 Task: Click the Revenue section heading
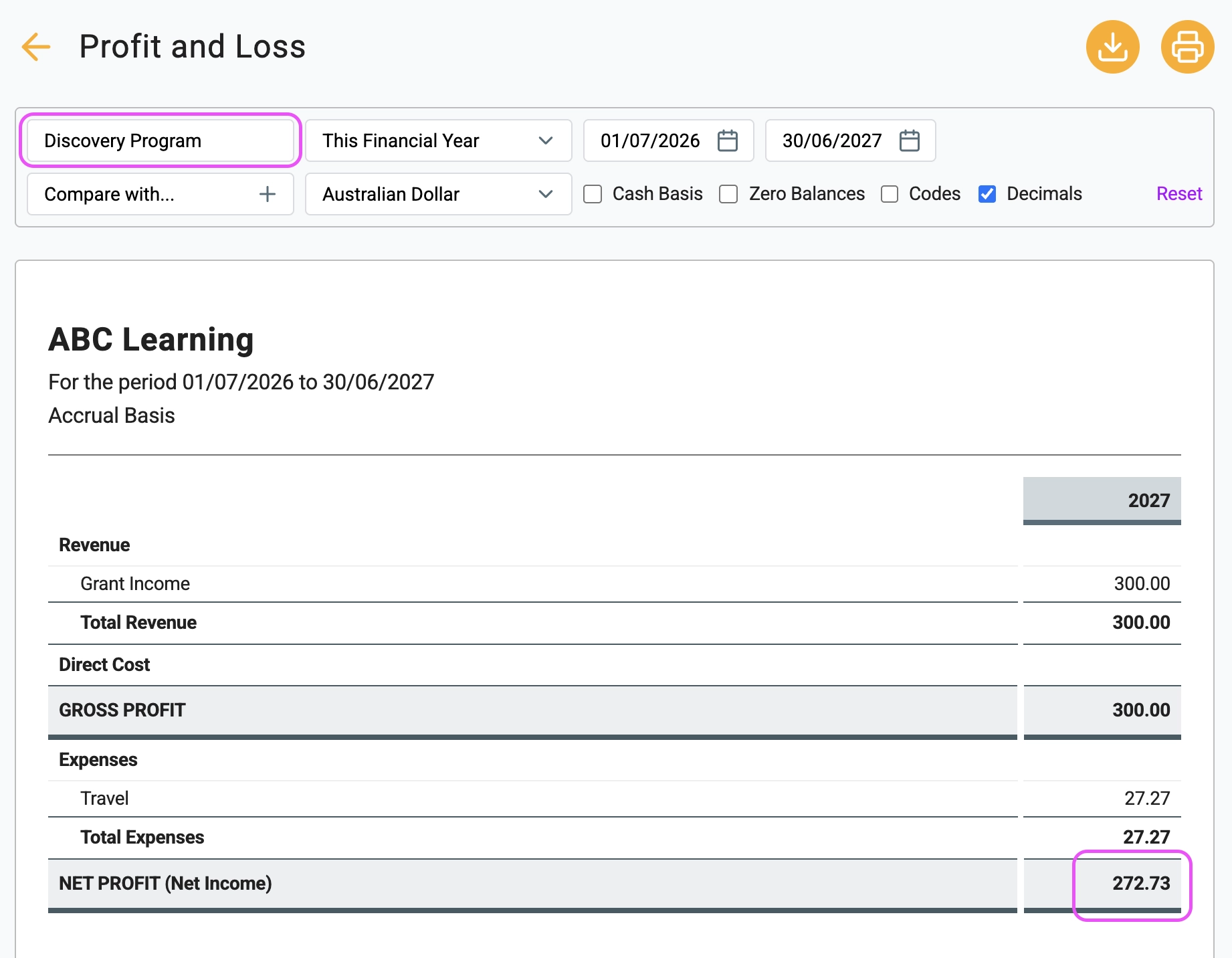point(94,545)
